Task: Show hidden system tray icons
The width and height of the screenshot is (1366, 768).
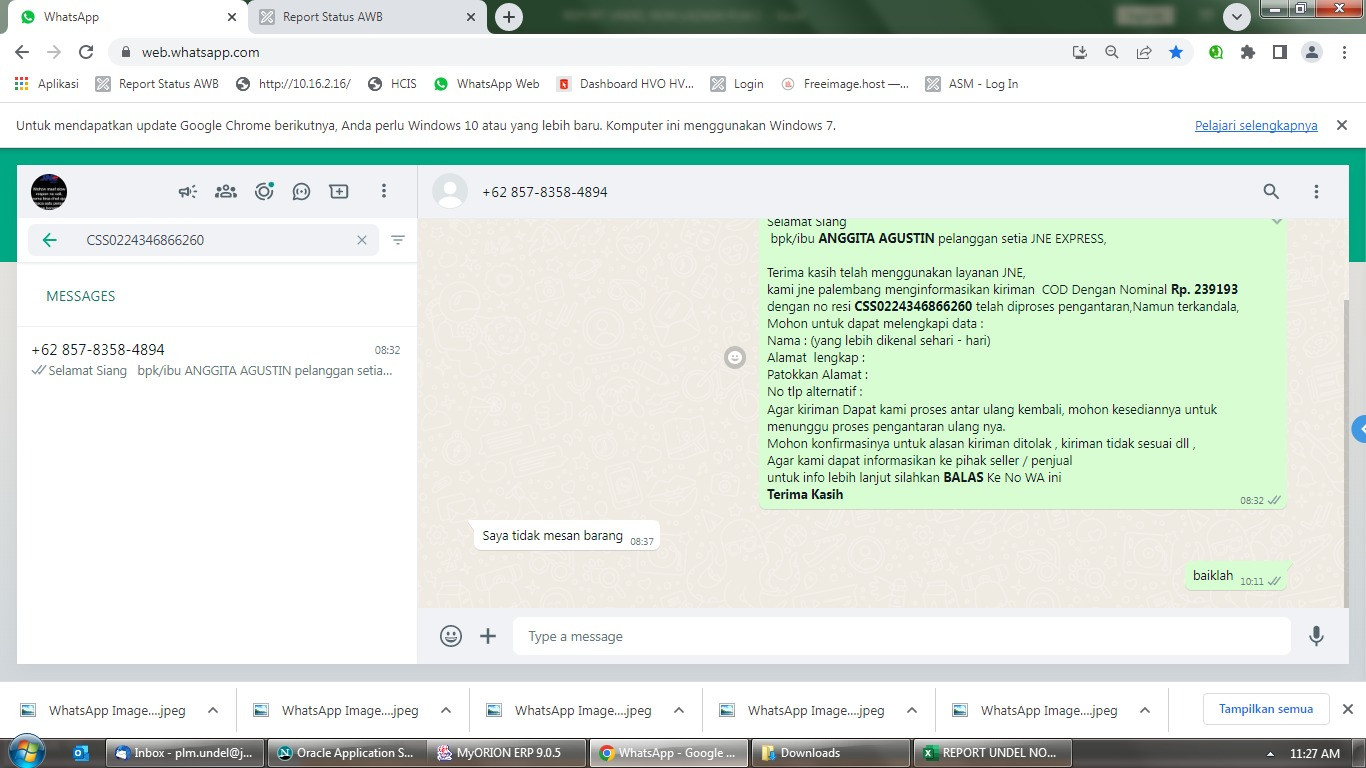Action: 1270,753
